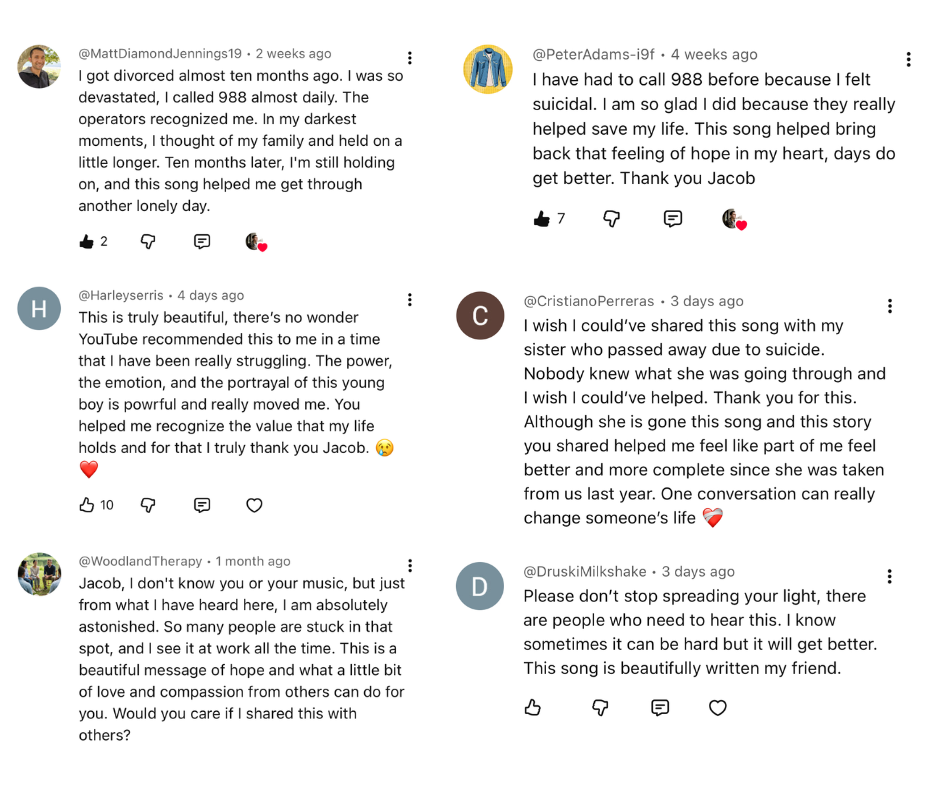Open reply box on PeterAdams-i9f comment
The width and height of the screenshot is (940, 788).
[673, 218]
